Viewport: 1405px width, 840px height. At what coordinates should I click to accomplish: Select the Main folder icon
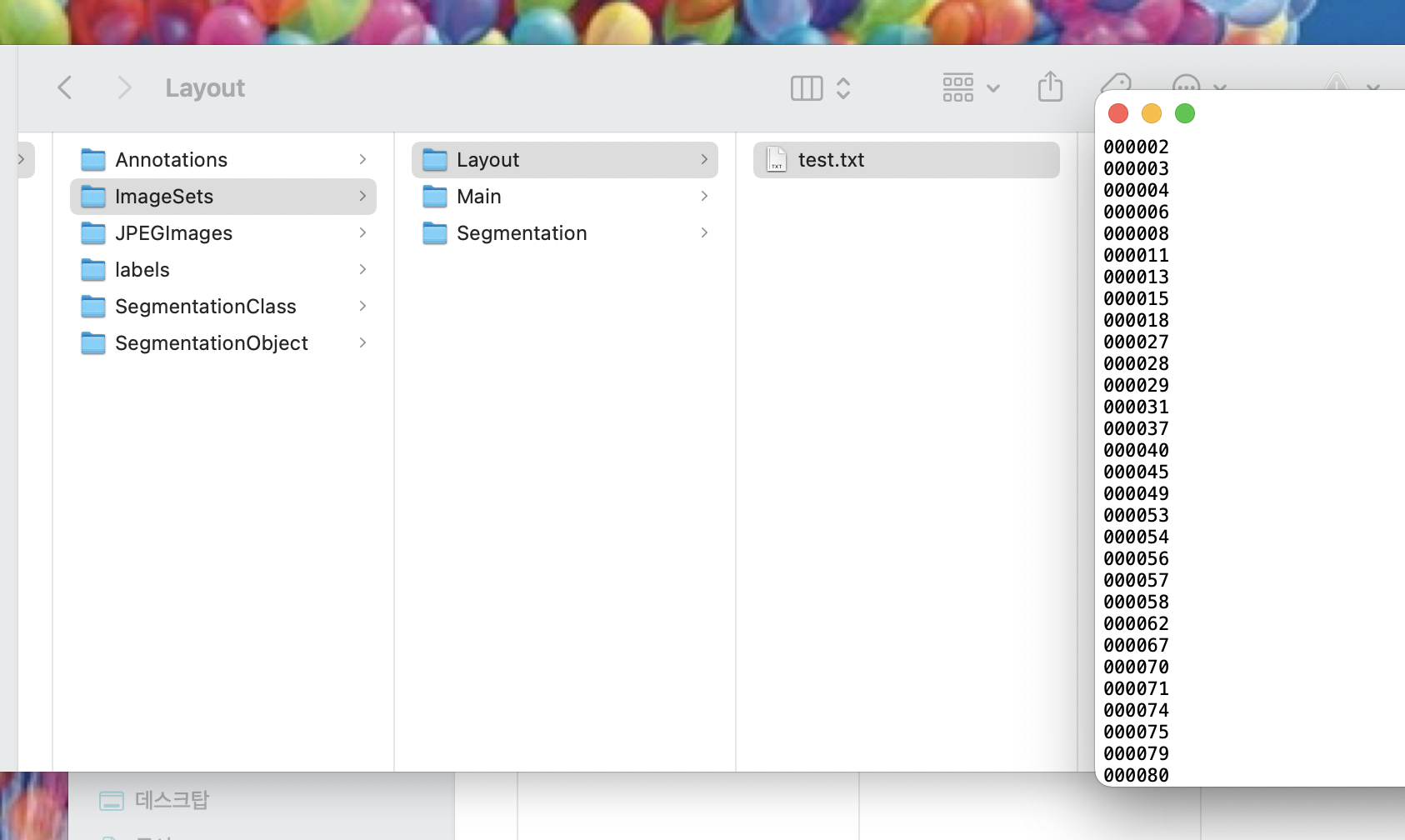435,196
